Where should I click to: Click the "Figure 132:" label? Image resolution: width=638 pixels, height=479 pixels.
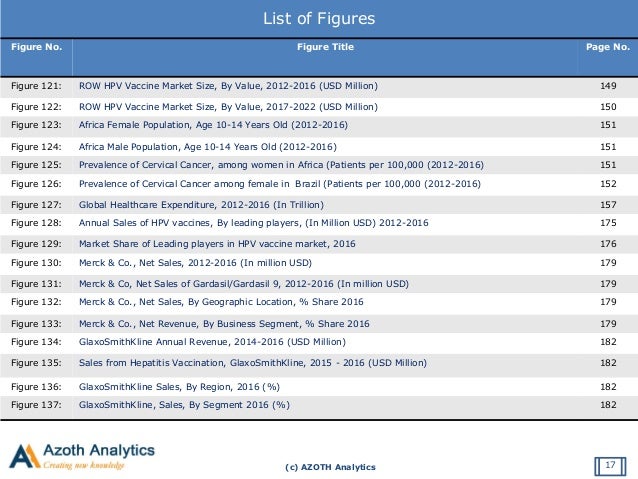[x=36, y=302]
